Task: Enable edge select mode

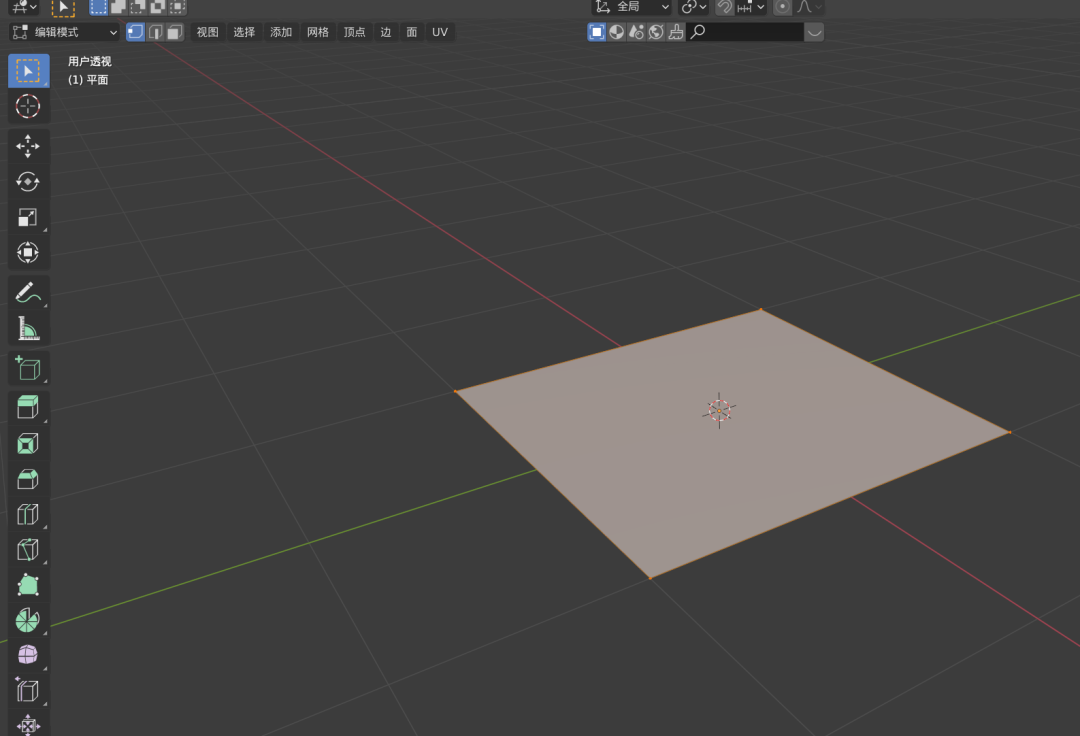Action: click(156, 32)
